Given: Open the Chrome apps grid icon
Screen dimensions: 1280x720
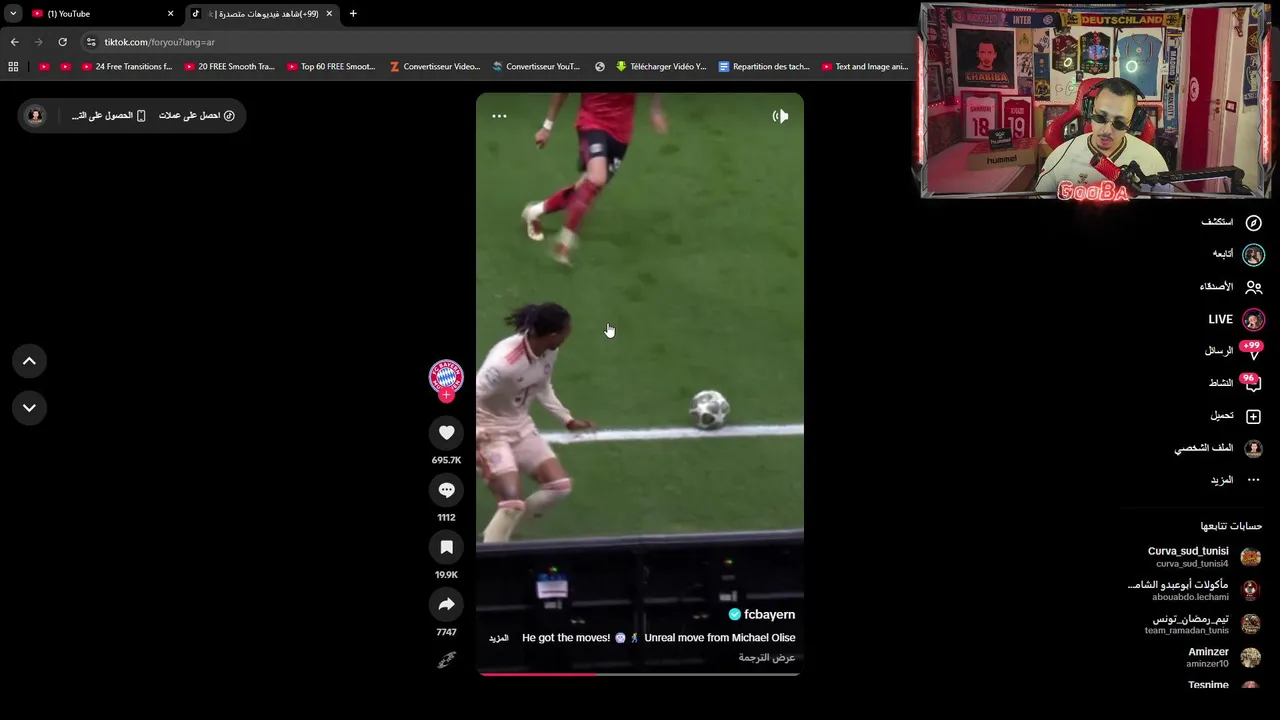Looking at the screenshot, I should [x=13, y=67].
